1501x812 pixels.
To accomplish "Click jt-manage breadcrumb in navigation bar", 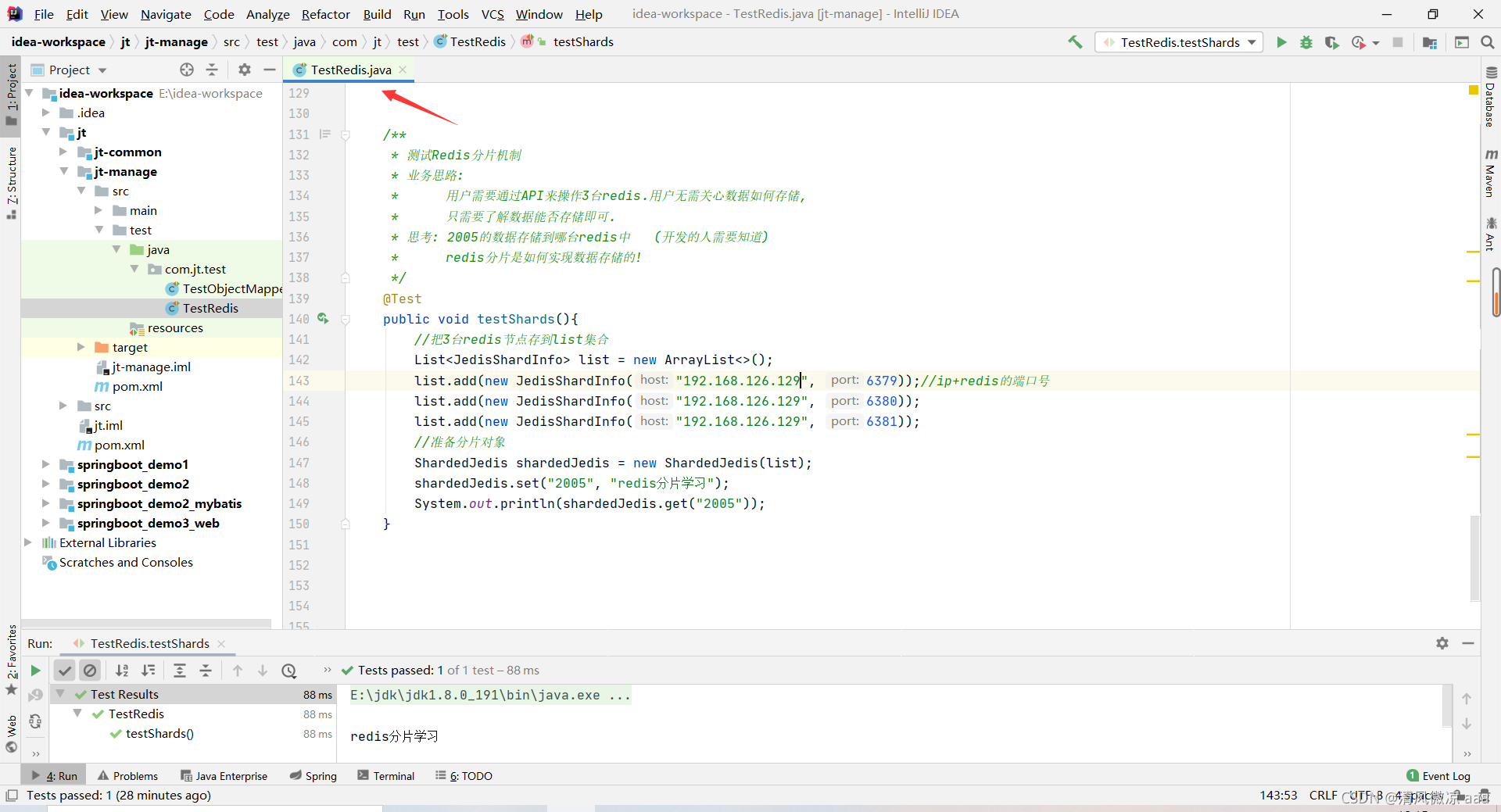I will 177,42.
